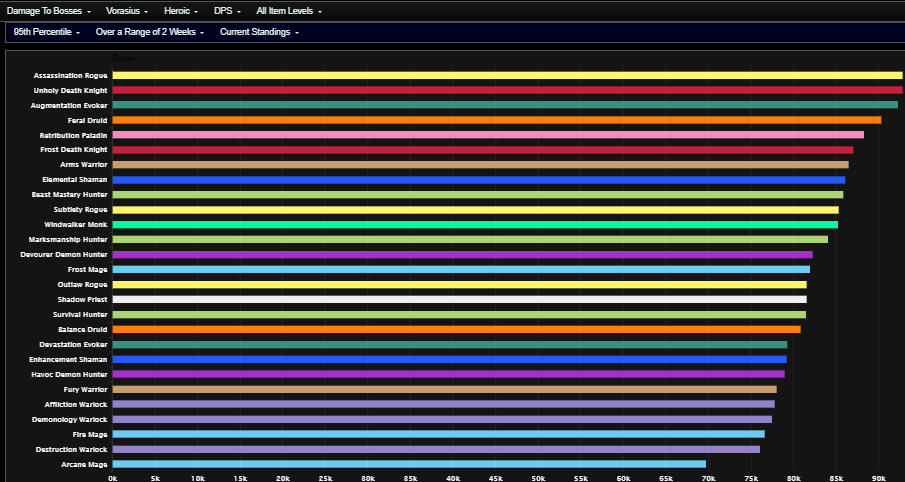This screenshot has width=905, height=482.
Task: Click the Havoc Demon Hunter label
Action: 69,375
